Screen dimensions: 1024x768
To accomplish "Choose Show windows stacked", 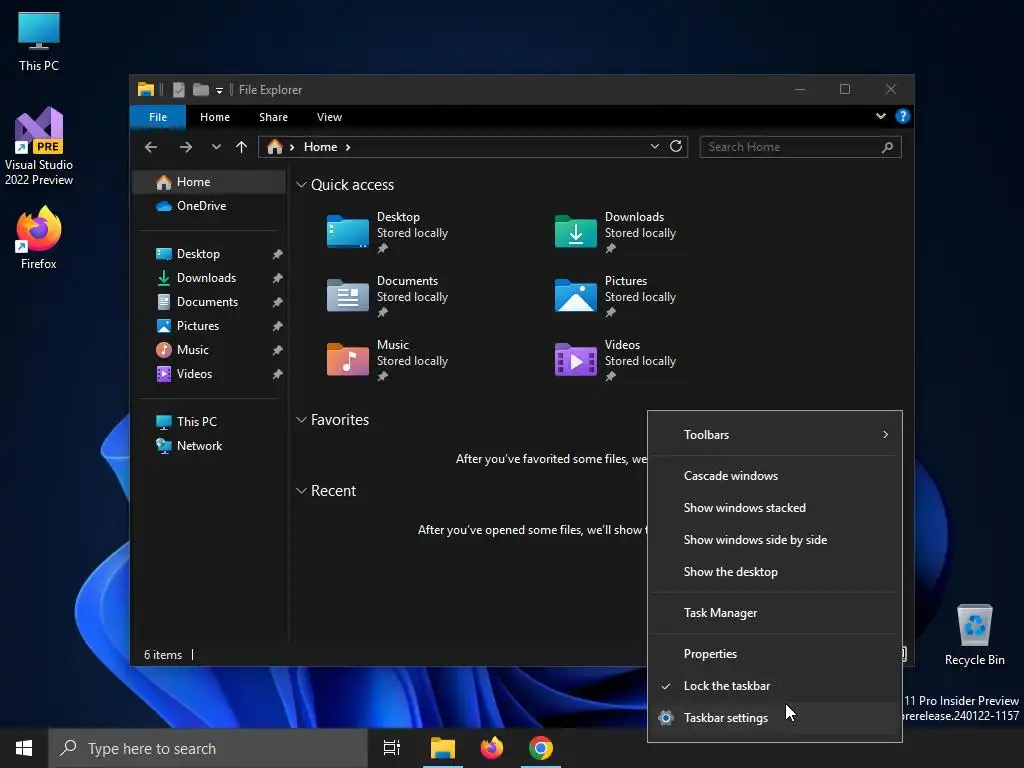I will pyautogui.click(x=775, y=508).
